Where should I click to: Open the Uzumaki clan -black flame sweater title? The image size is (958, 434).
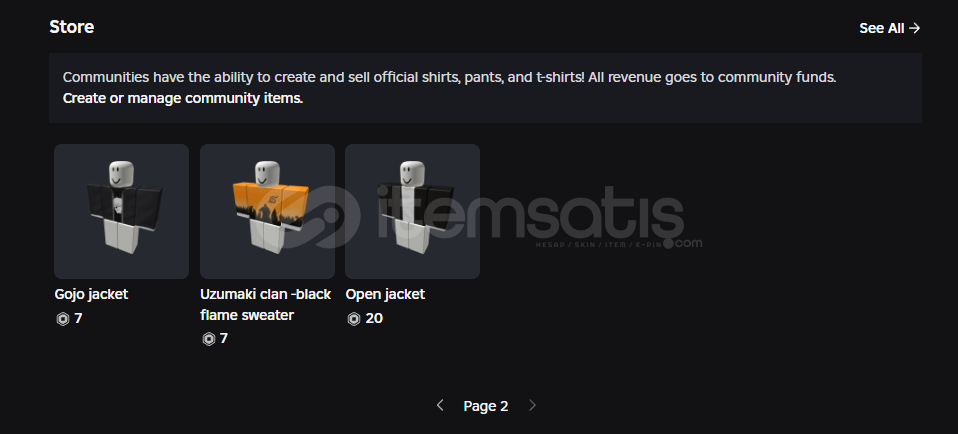[265, 304]
